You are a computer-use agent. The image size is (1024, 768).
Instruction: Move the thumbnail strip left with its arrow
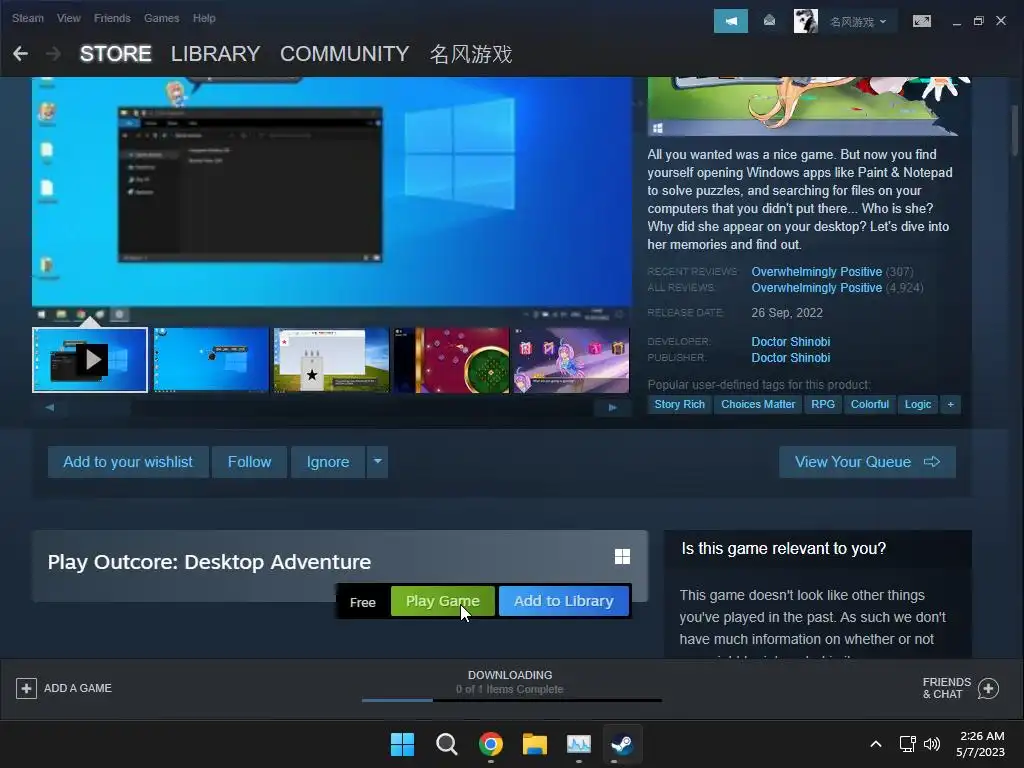(x=50, y=408)
